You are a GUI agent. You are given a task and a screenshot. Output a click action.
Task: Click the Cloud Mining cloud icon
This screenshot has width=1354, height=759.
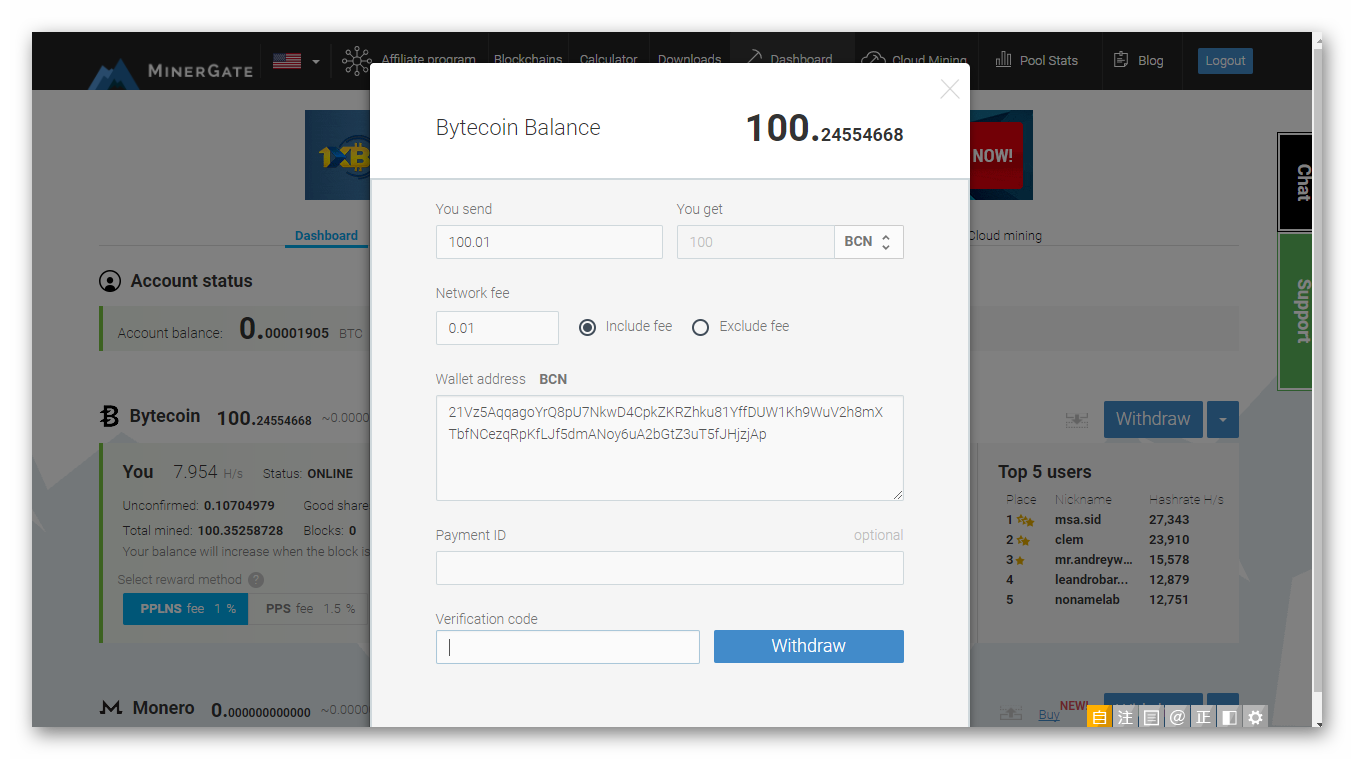coord(873,60)
